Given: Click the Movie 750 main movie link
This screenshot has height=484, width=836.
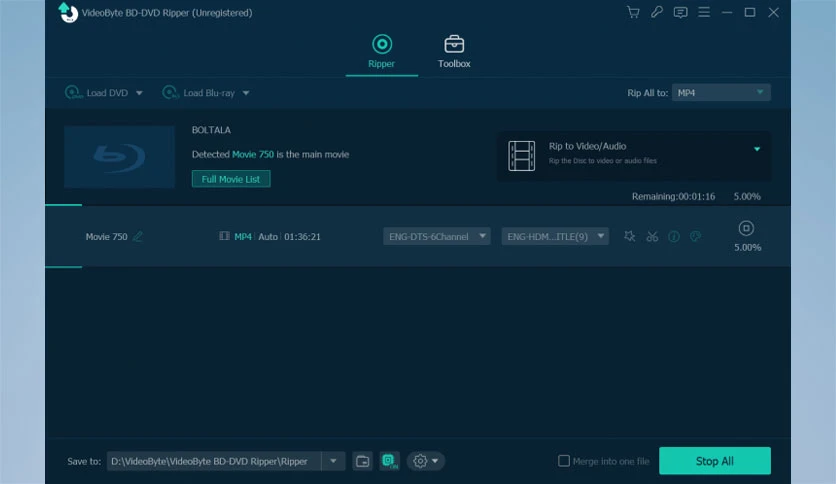Looking at the screenshot, I should (x=253, y=154).
